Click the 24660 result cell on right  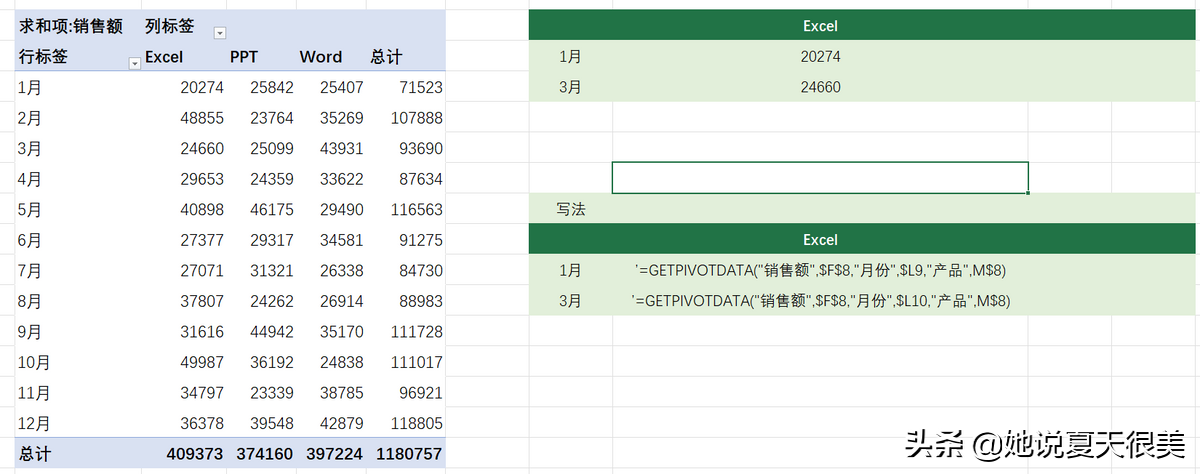820,88
